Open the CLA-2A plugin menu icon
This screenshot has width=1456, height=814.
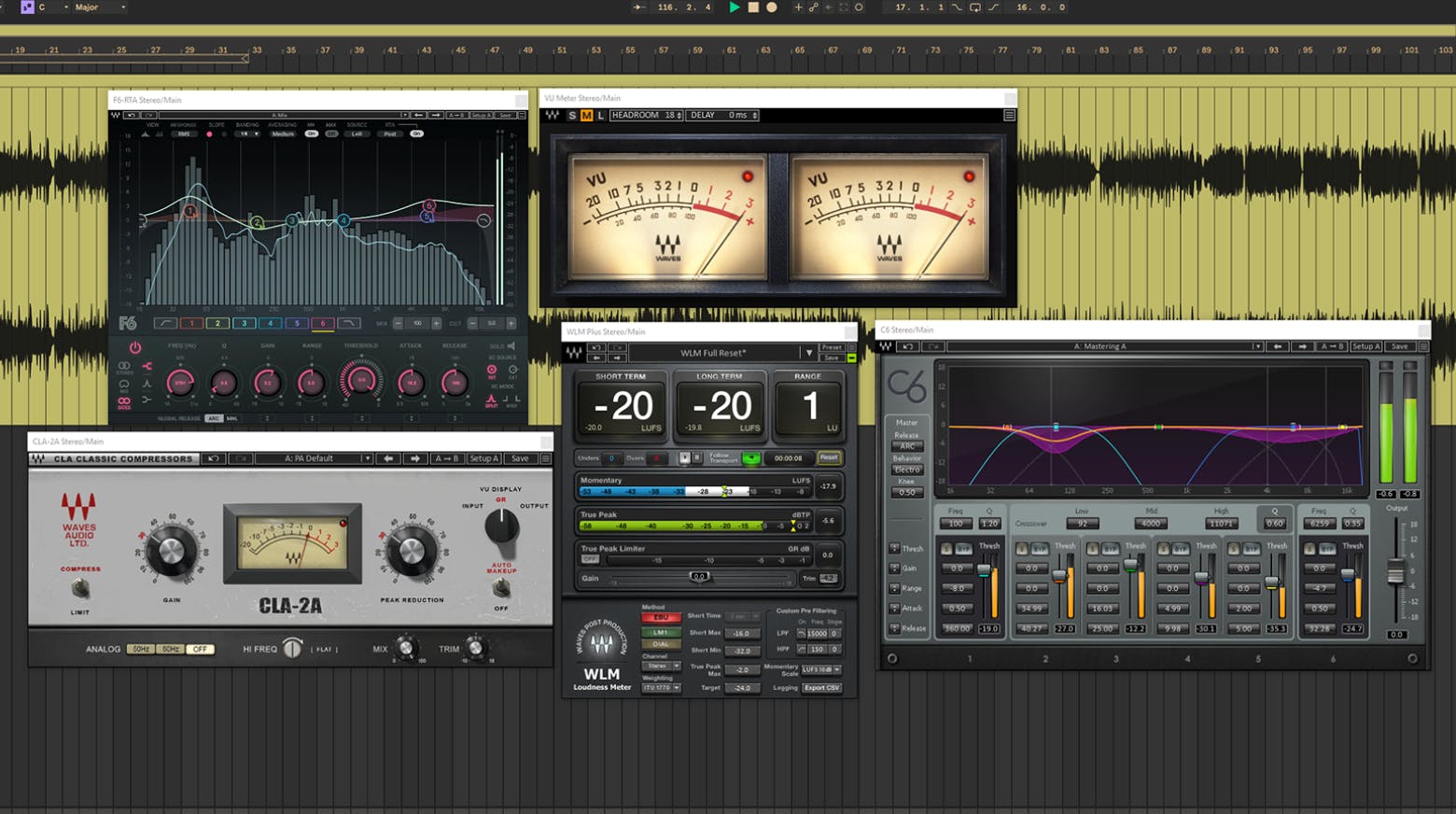(x=546, y=458)
